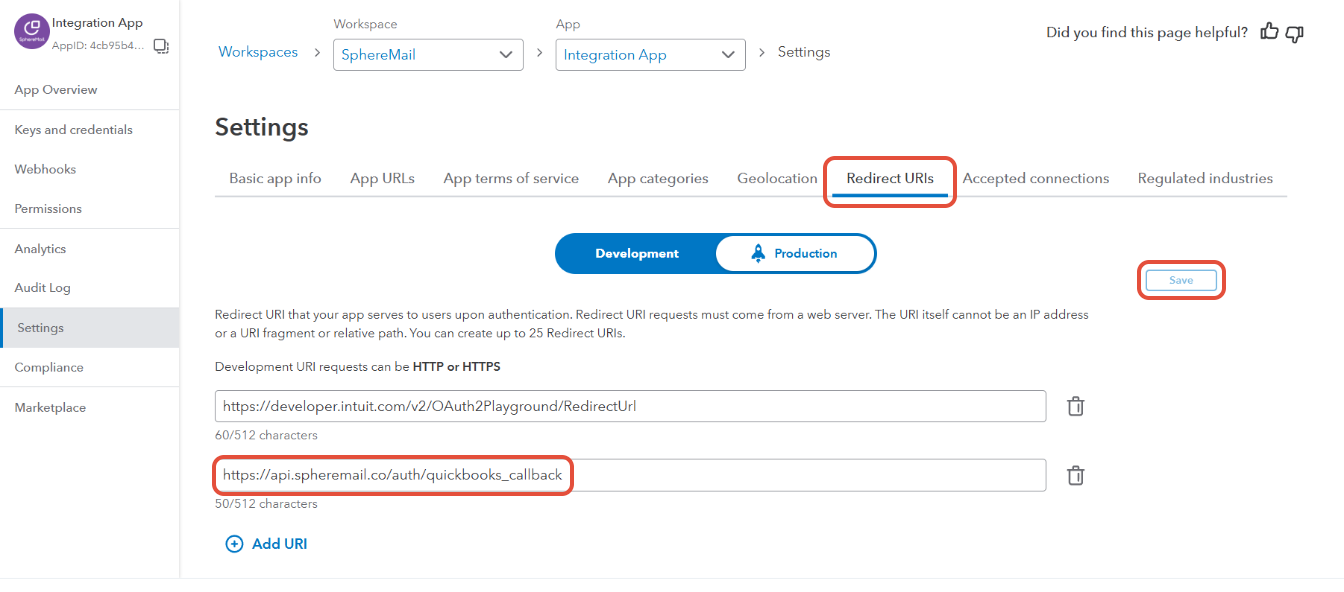Viewport: 1344px width, 592px height.
Task: Open the Geolocation tab
Action: pyautogui.click(x=777, y=178)
